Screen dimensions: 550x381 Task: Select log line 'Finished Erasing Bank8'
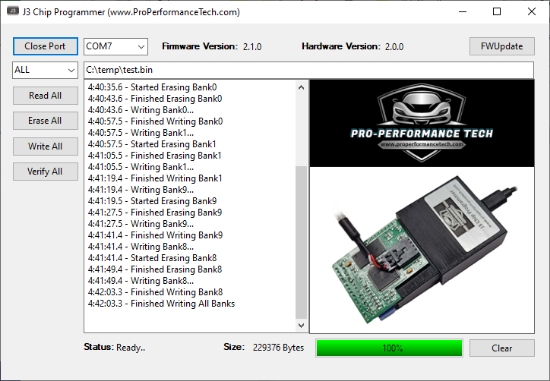155,269
